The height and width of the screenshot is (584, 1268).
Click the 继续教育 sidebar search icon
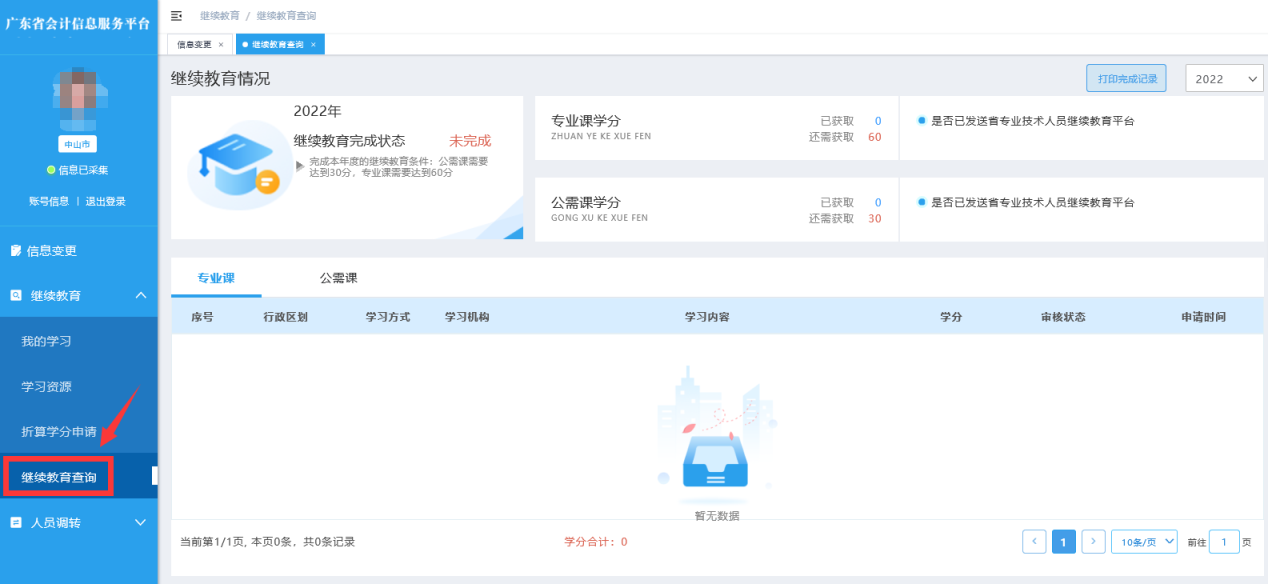[16, 296]
